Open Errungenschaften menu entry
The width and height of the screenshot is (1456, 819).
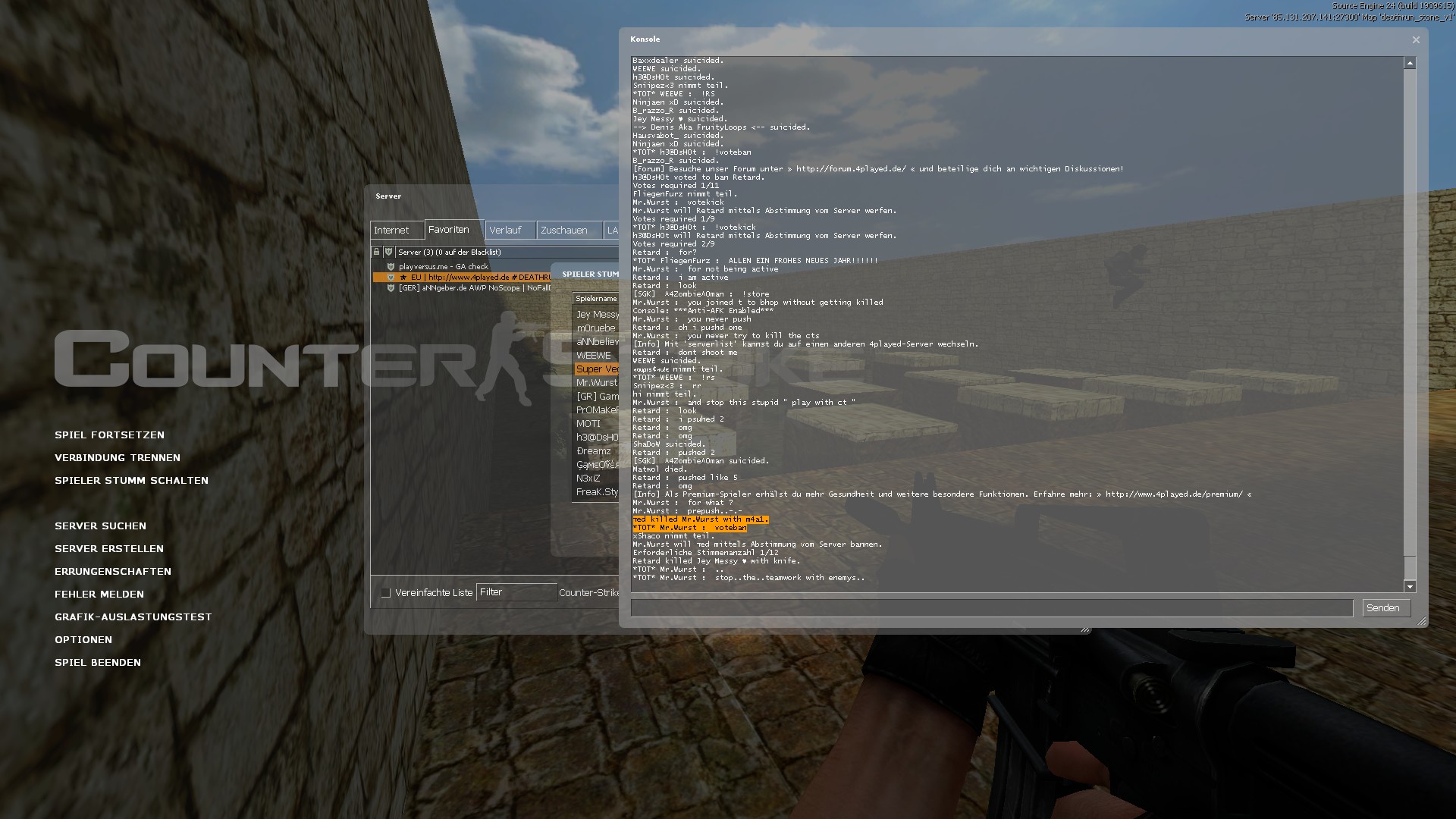(113, 572)
